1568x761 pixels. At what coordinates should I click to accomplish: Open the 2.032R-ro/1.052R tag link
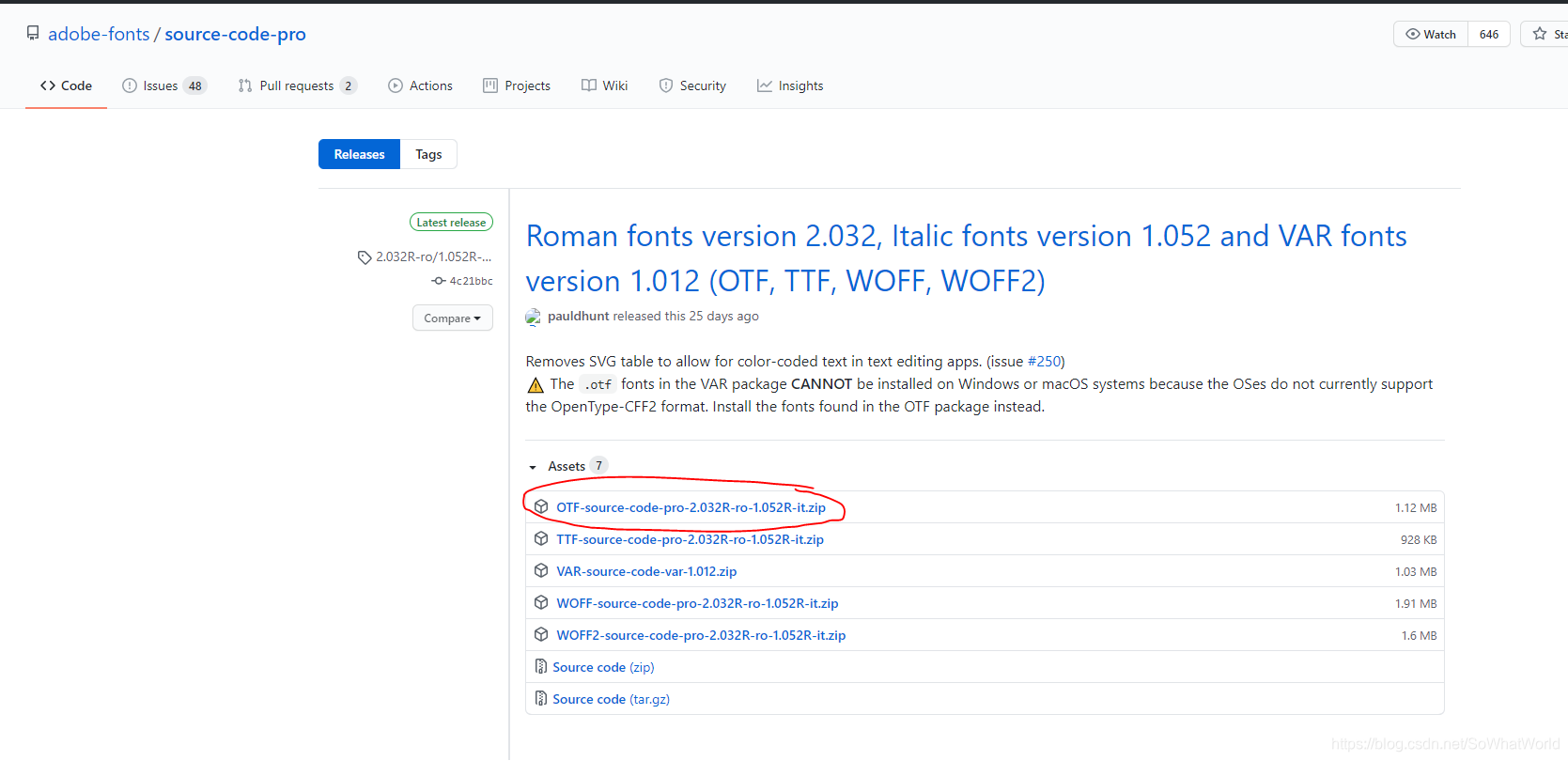[x=433, y=256]
